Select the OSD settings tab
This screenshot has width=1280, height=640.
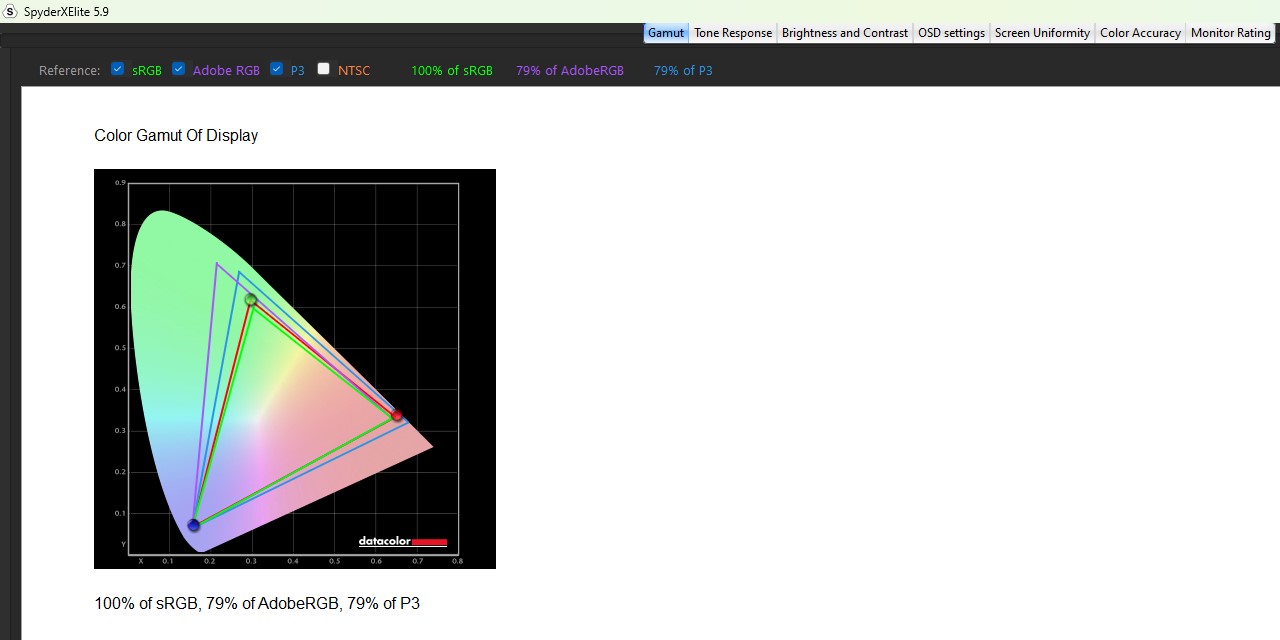click(x=951, y=33)
